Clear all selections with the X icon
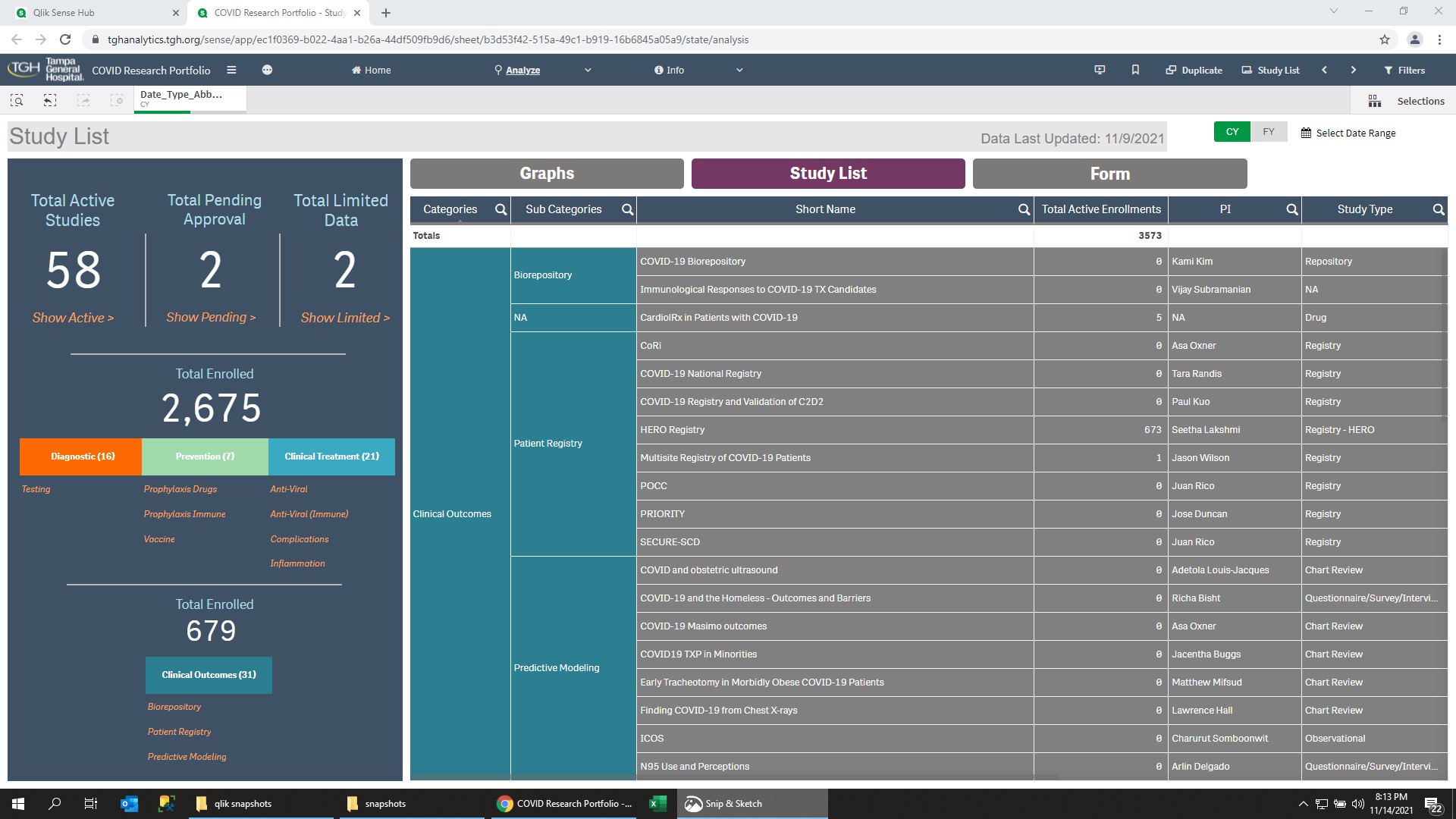Viewport: 1456px width, 819px height. [x=118, y=99]
